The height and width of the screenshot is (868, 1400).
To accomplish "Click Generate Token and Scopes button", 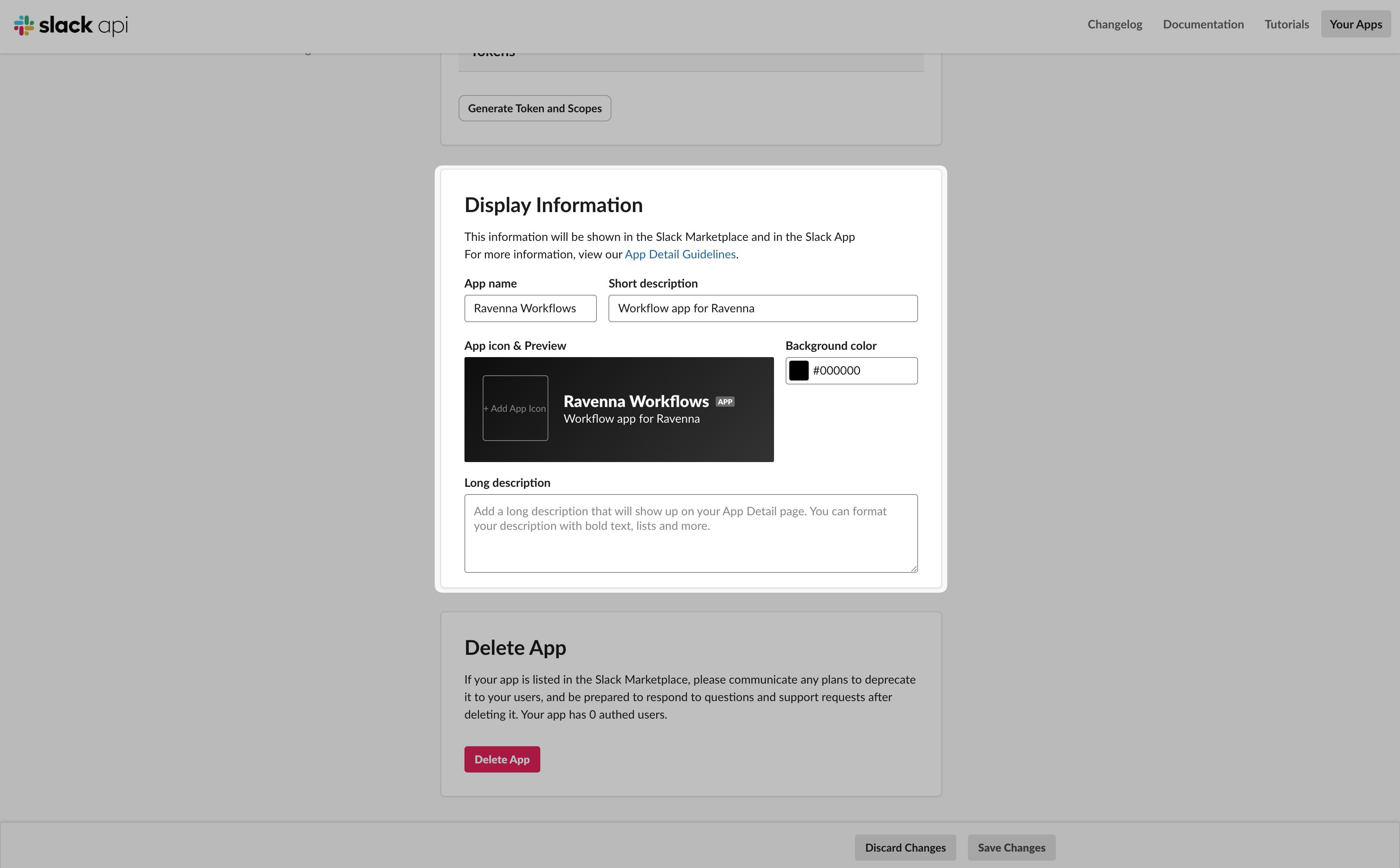I will pos(534,109).
